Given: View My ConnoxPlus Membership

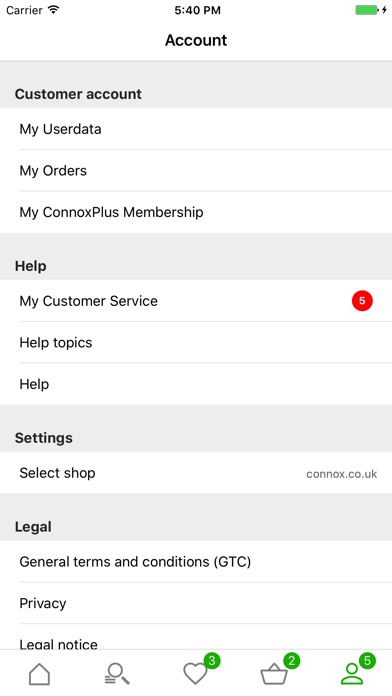Looking at the screenshot, I should [x=196, y=212].
